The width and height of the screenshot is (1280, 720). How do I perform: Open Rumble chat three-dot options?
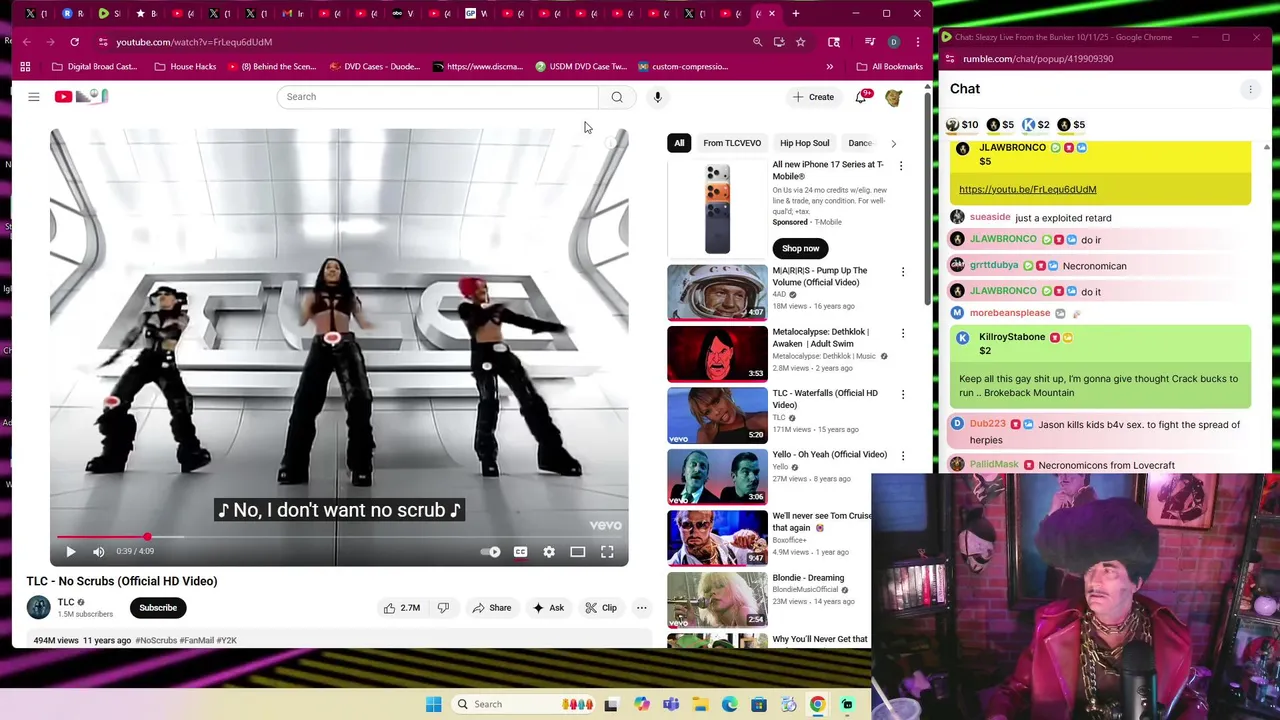(x=1250, y=90)
